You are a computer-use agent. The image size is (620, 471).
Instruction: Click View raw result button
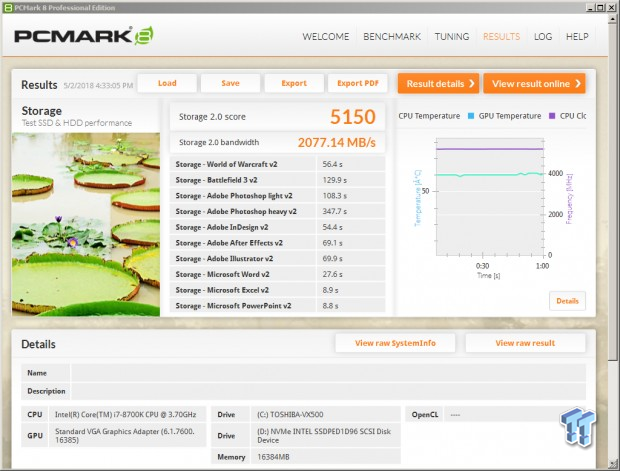click(525, 343)
